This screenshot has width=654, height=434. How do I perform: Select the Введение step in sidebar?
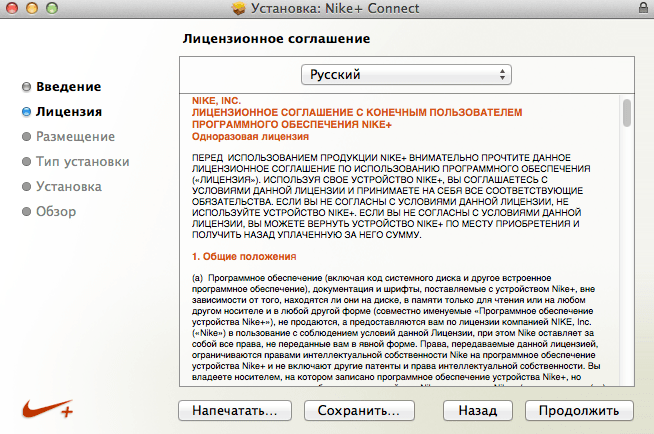point(68,87)
